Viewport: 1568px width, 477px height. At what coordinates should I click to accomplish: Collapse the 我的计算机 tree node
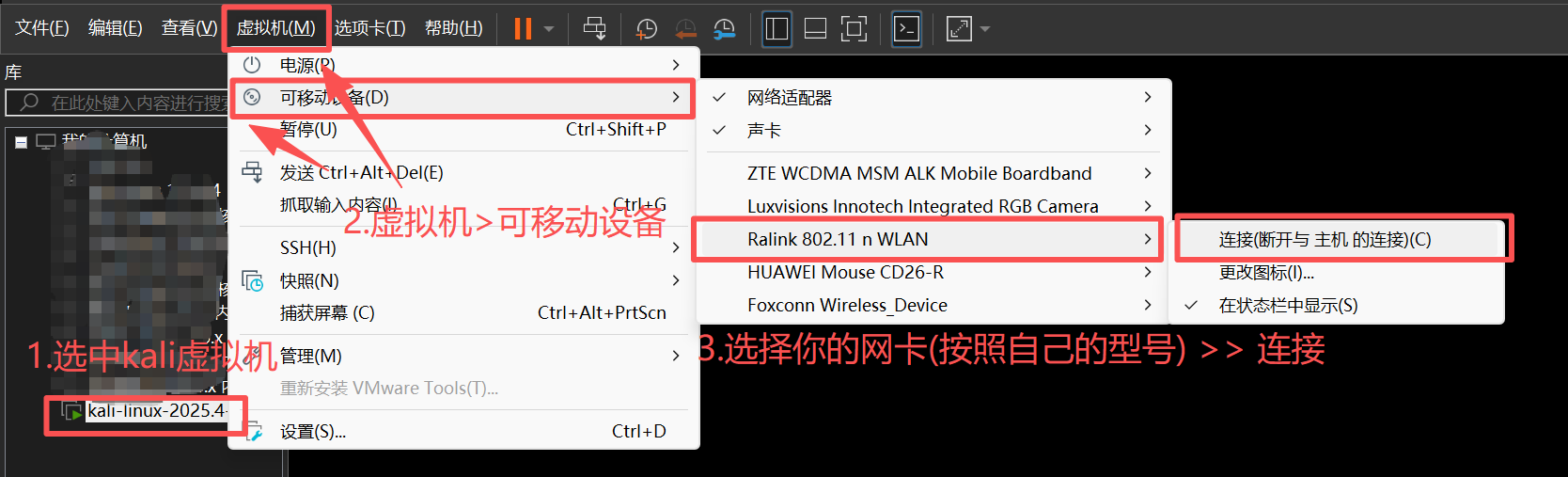21,142
